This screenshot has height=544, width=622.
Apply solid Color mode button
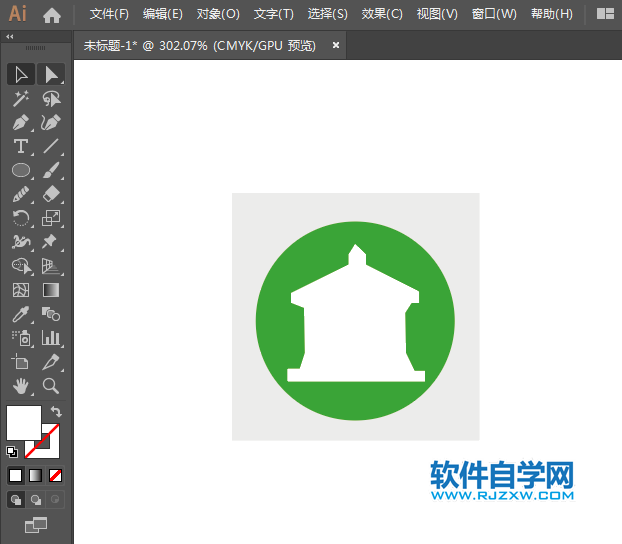tap(15, 475)
